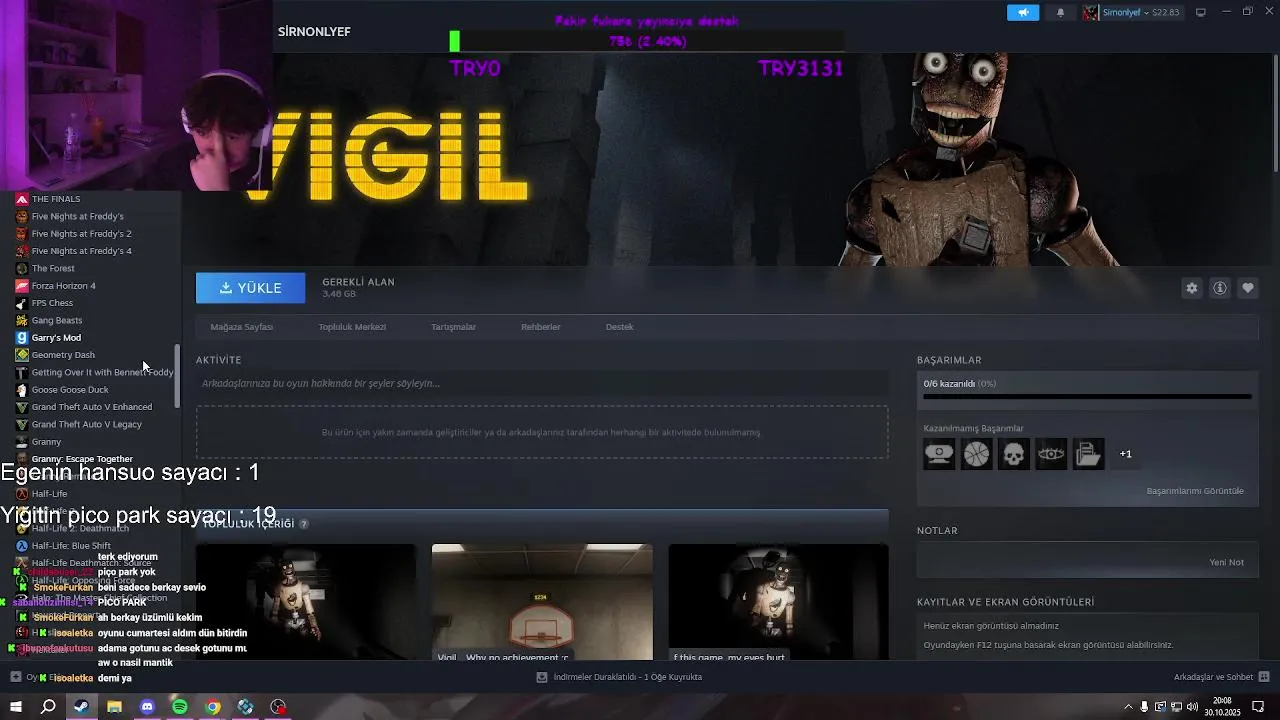1280x720 pixels.
Task: Select Granny in library list
Action: pos(46,442)
